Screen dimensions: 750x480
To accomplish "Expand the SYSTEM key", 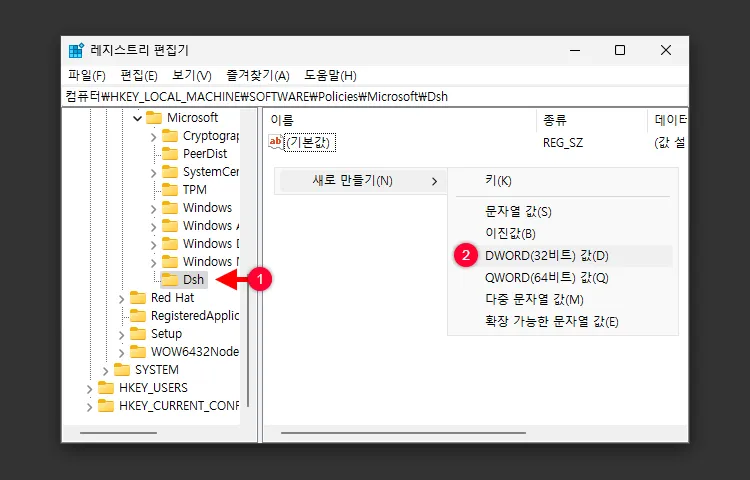I will [105, 371].
